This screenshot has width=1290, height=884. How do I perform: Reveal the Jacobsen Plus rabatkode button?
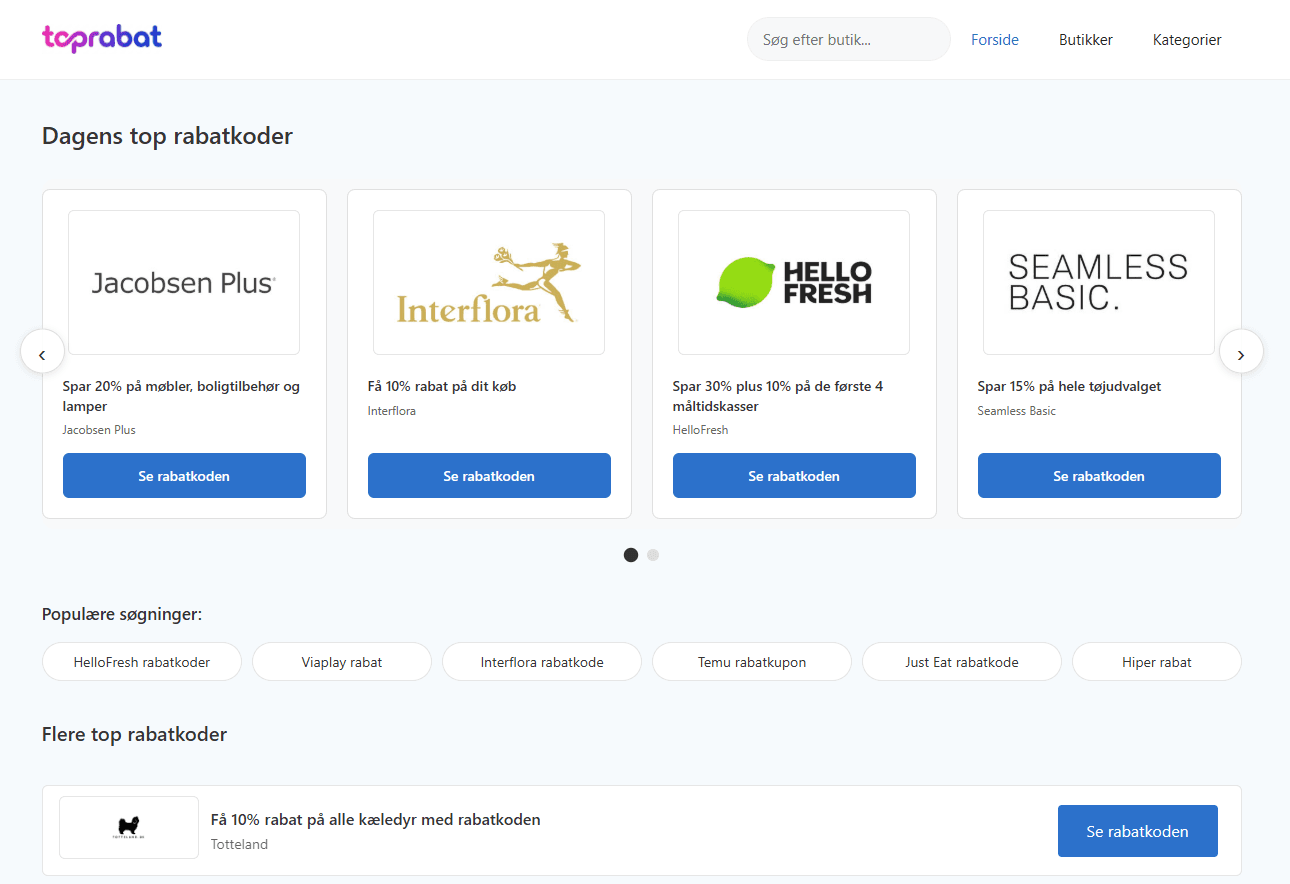184,476
